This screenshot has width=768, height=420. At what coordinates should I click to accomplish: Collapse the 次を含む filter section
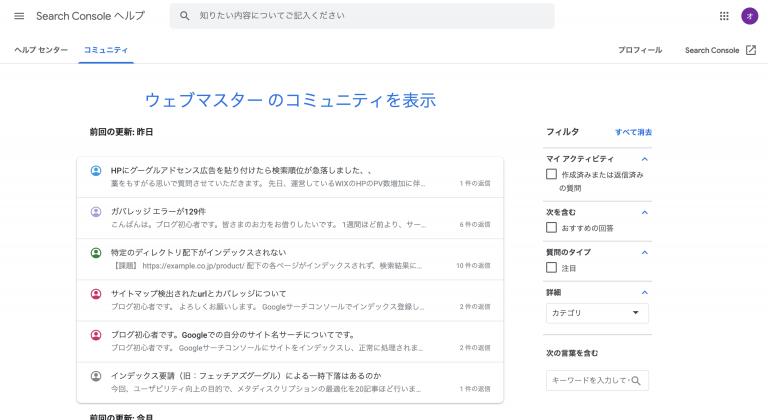(645, 212)
